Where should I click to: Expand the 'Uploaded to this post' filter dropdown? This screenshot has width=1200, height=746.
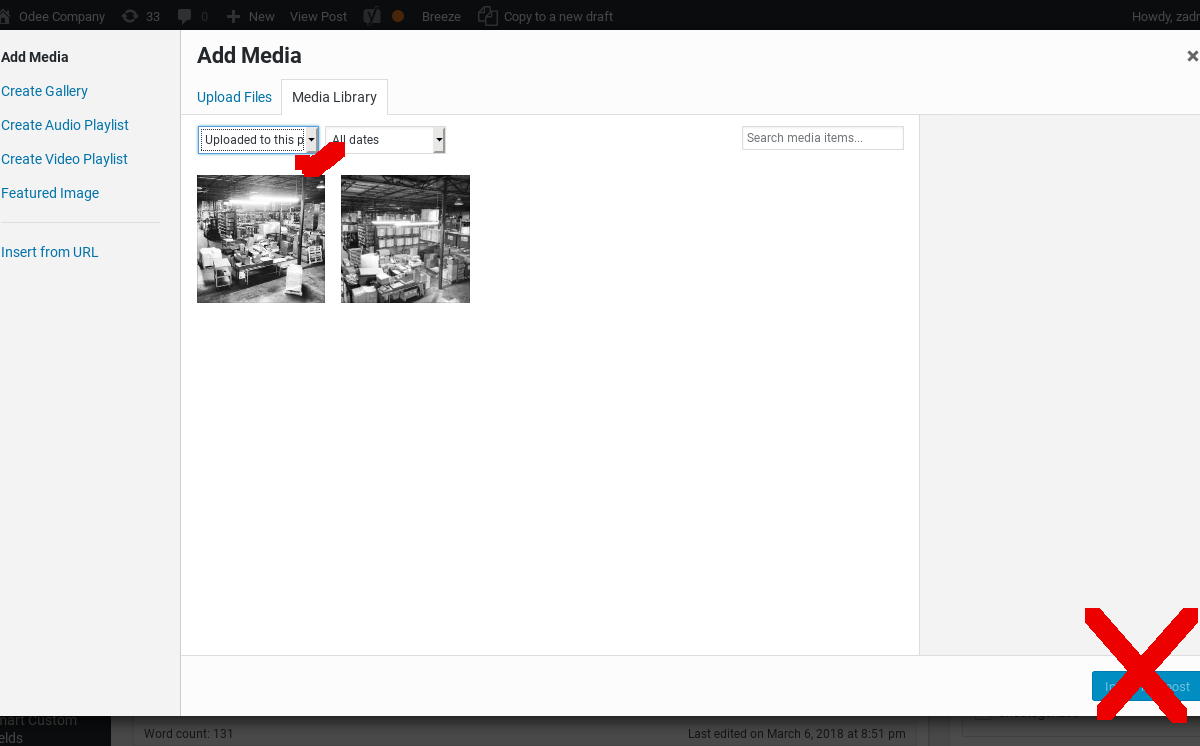point(258,140)
